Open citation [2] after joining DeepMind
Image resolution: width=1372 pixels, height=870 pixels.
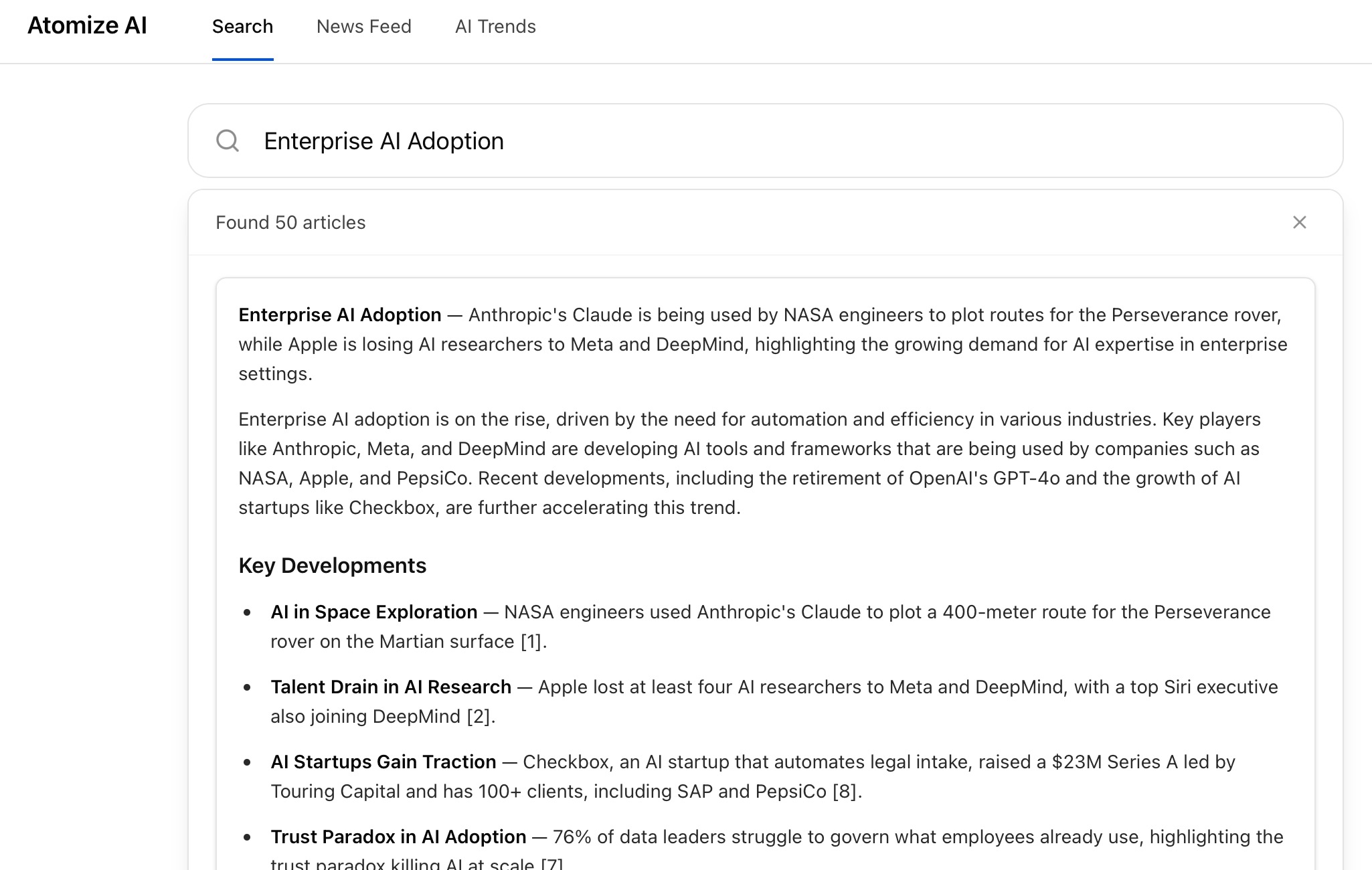479,716
